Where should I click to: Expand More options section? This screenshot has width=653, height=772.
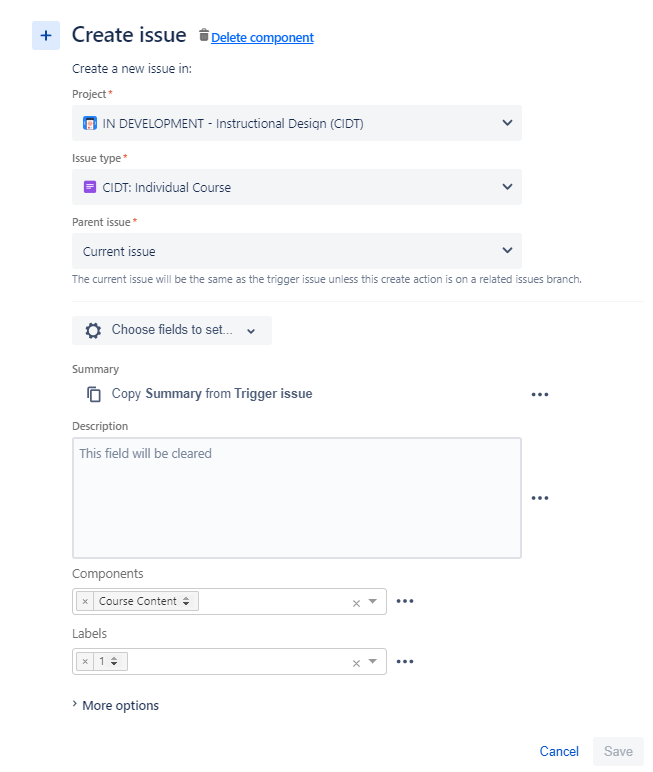116,706
